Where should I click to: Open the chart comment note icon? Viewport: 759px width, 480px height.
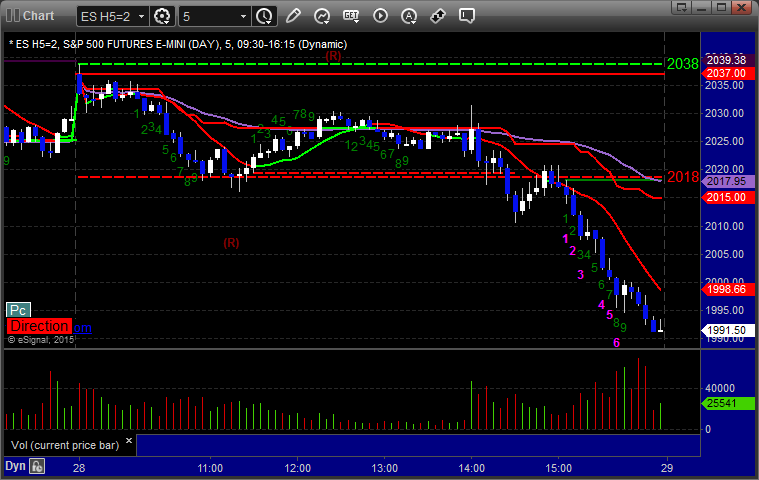click(467, 16)
